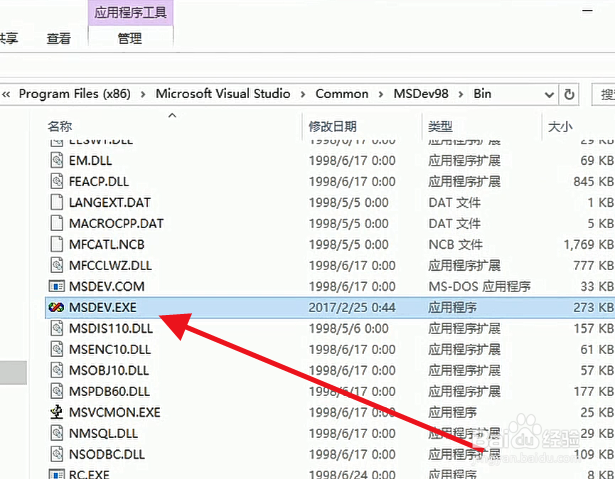Click the FEACP.DLL file icon
This screenshot has height=479, width=615.
click(56, 181)
